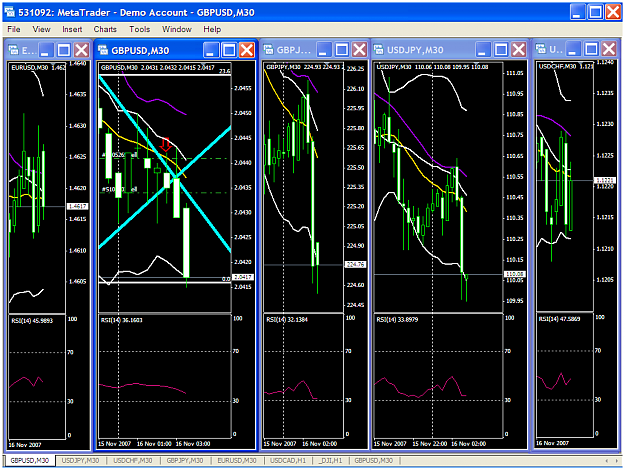Close the USDJPY,M30 chart window
Image resolution: width=625 pixels, height=470 pixels.
[519, 50]
